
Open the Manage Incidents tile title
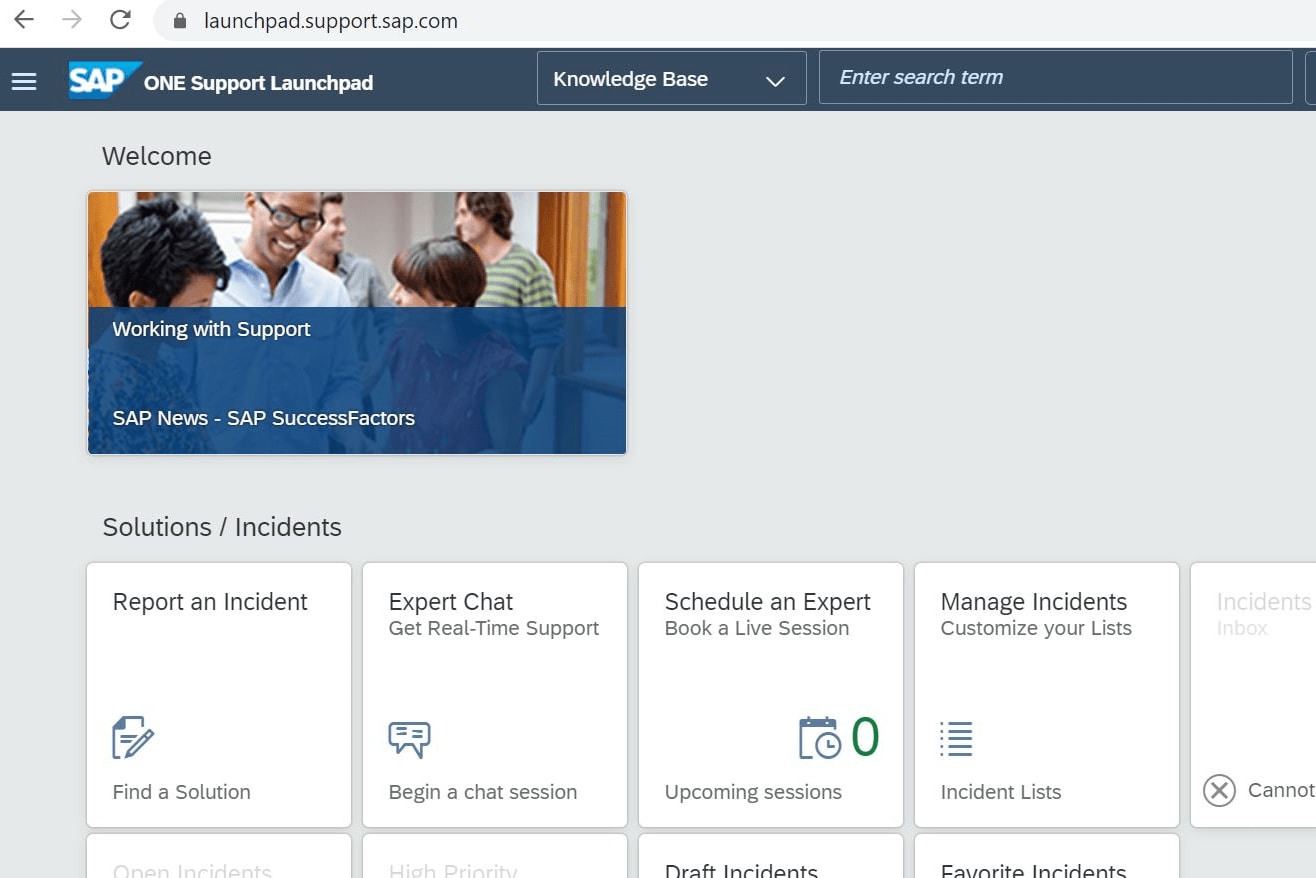coord(1033,602)
